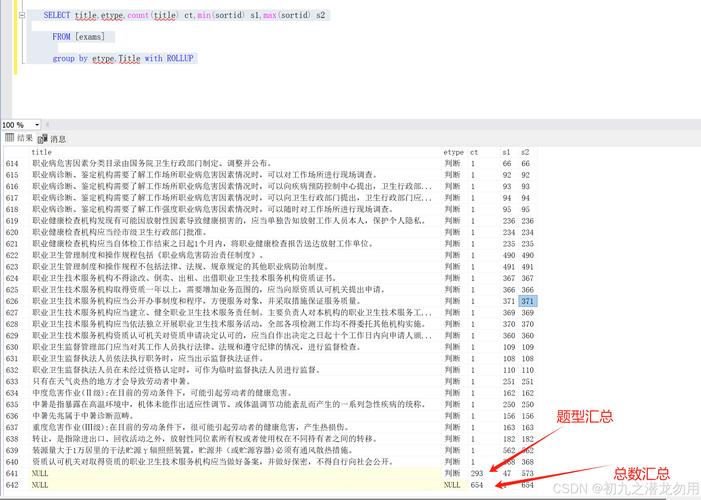Click the title cell in row 622

[x=148, y=255]
